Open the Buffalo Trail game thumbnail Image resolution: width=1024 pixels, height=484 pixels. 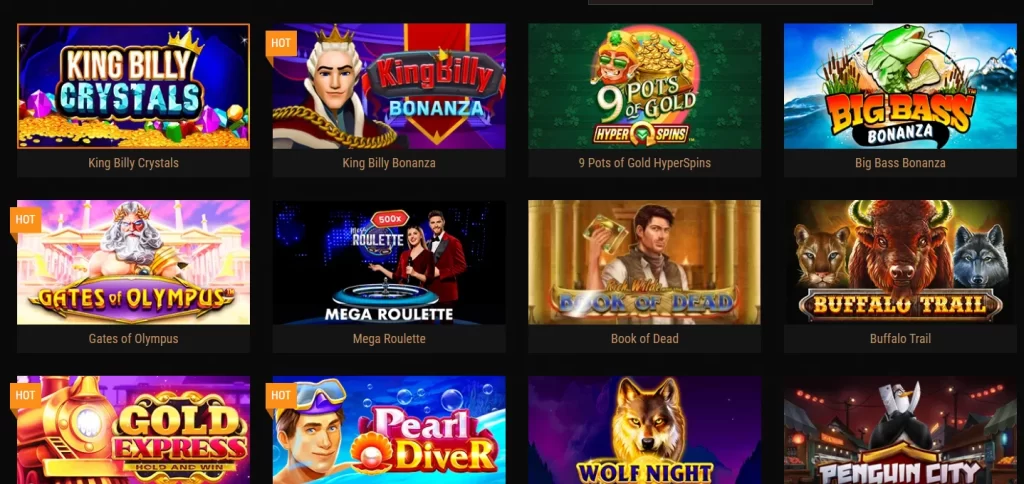[901, 263]
